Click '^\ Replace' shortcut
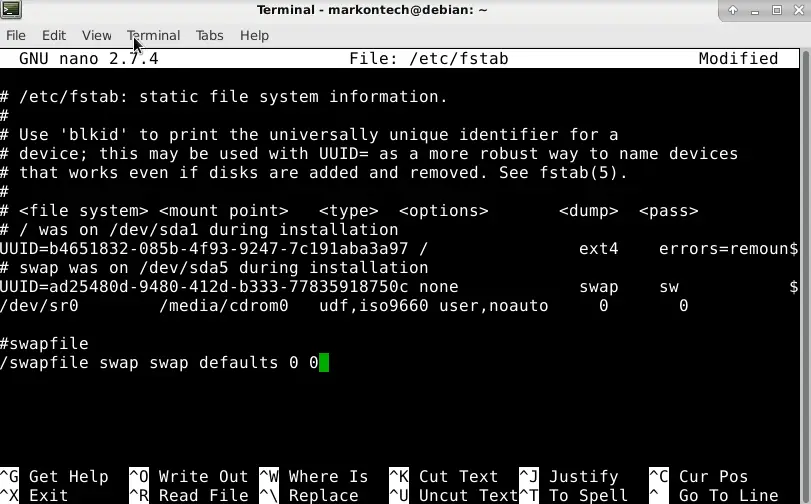 309,495
